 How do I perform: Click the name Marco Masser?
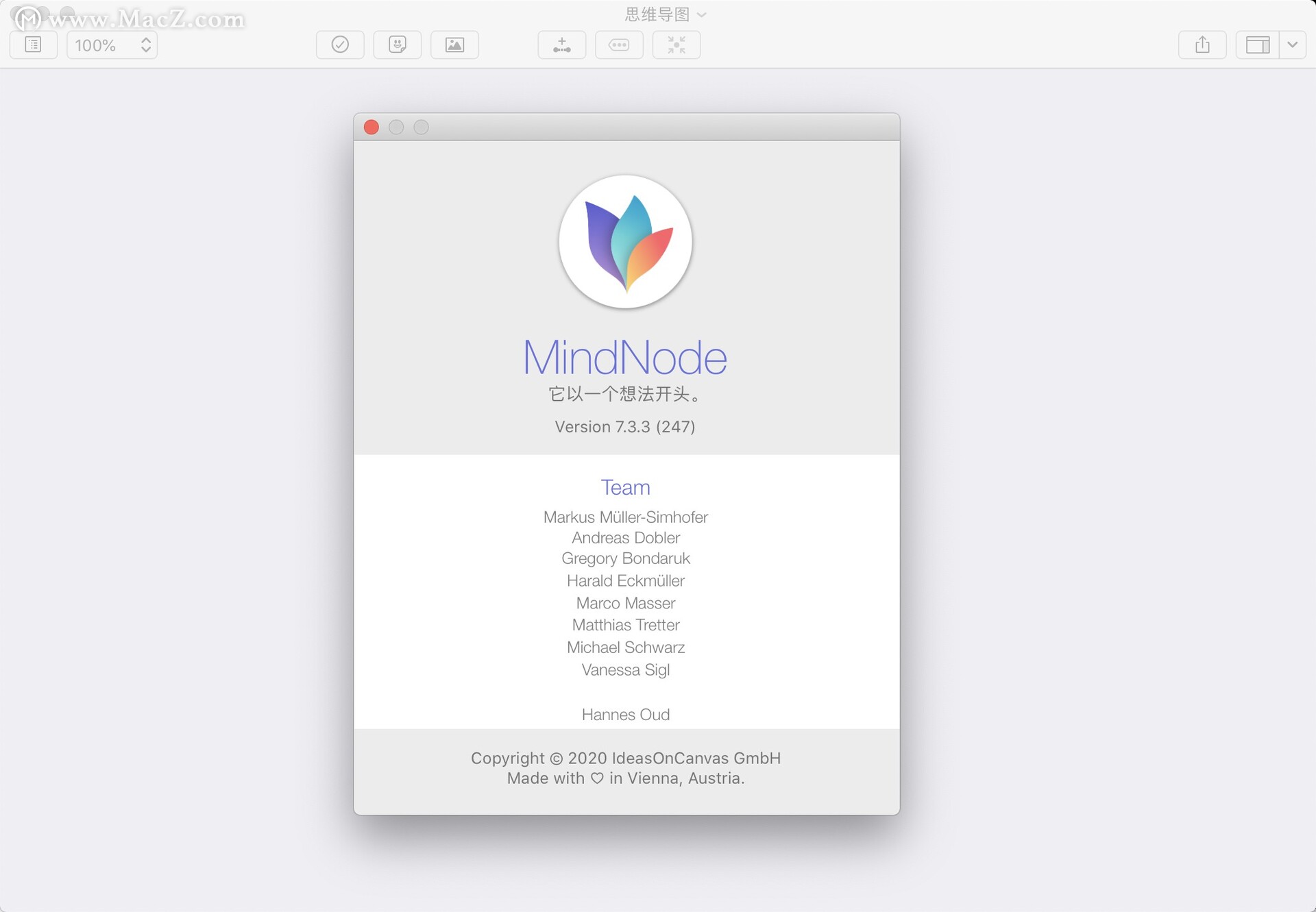point(626,603)
